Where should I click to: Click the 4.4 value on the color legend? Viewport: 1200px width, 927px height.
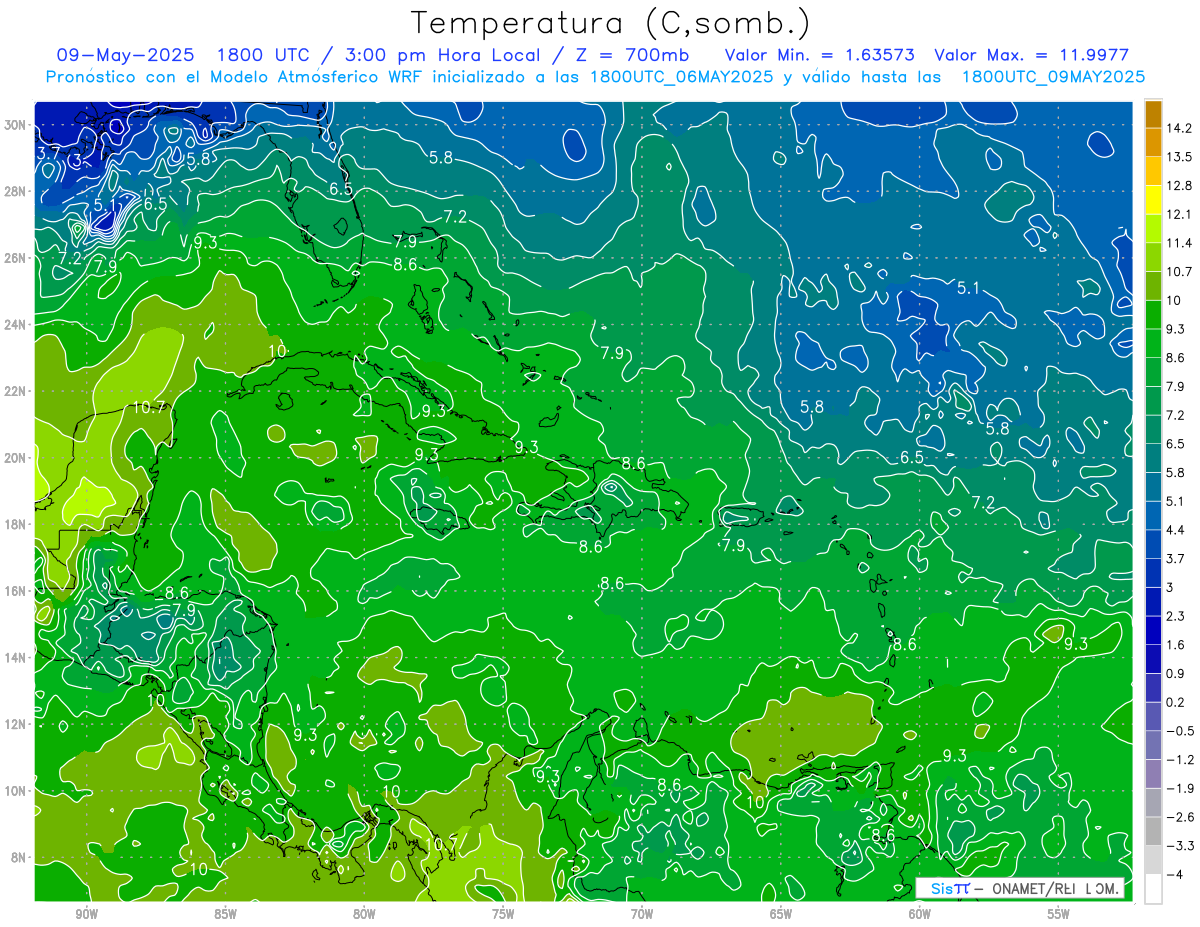1177,530
